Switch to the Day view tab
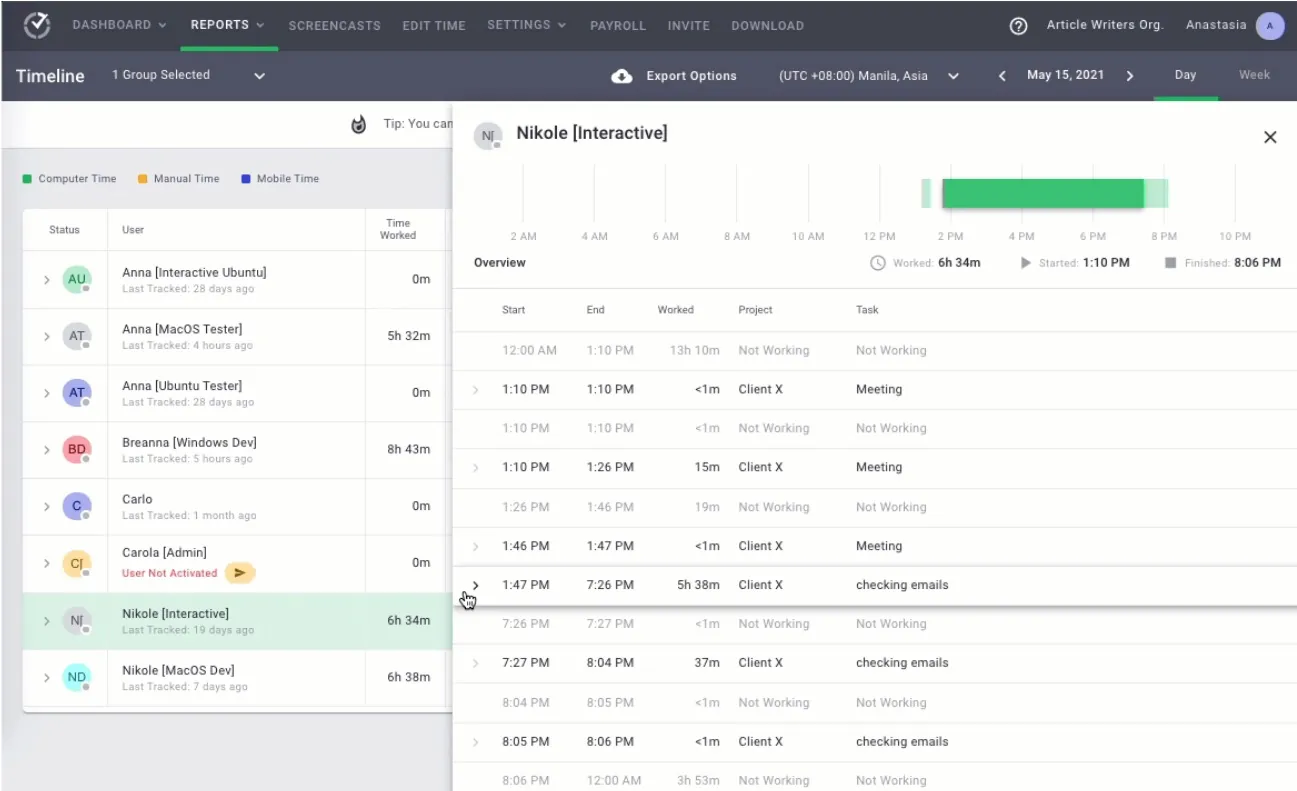 1185,75
